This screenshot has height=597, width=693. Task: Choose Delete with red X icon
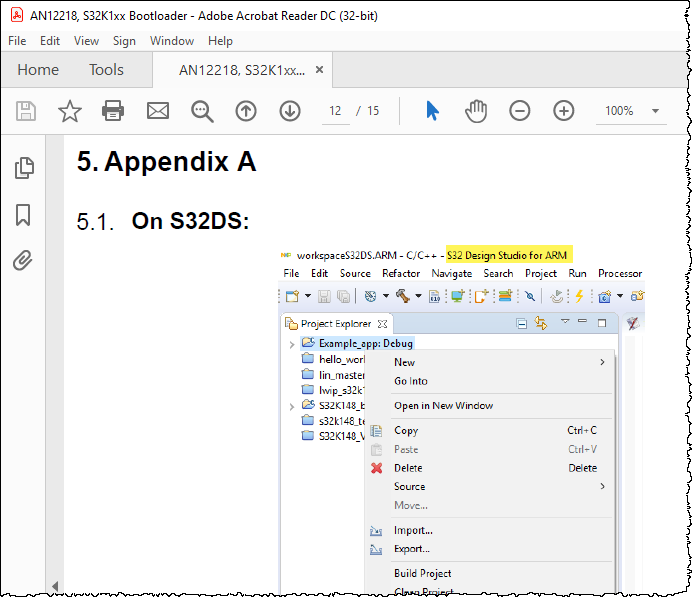(x=490, y=468)
